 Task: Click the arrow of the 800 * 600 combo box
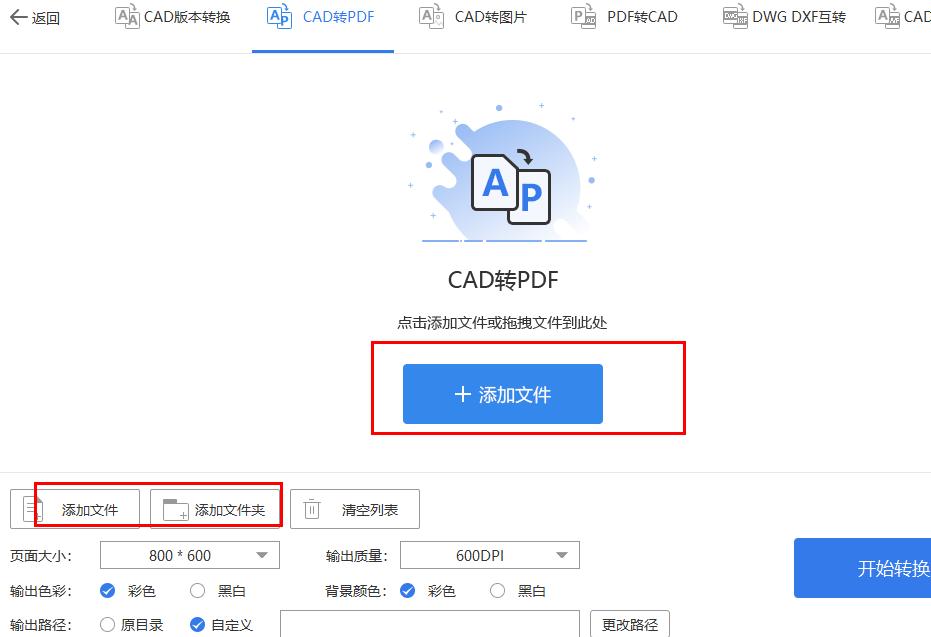pyautogui.click(x=262, y=556)
